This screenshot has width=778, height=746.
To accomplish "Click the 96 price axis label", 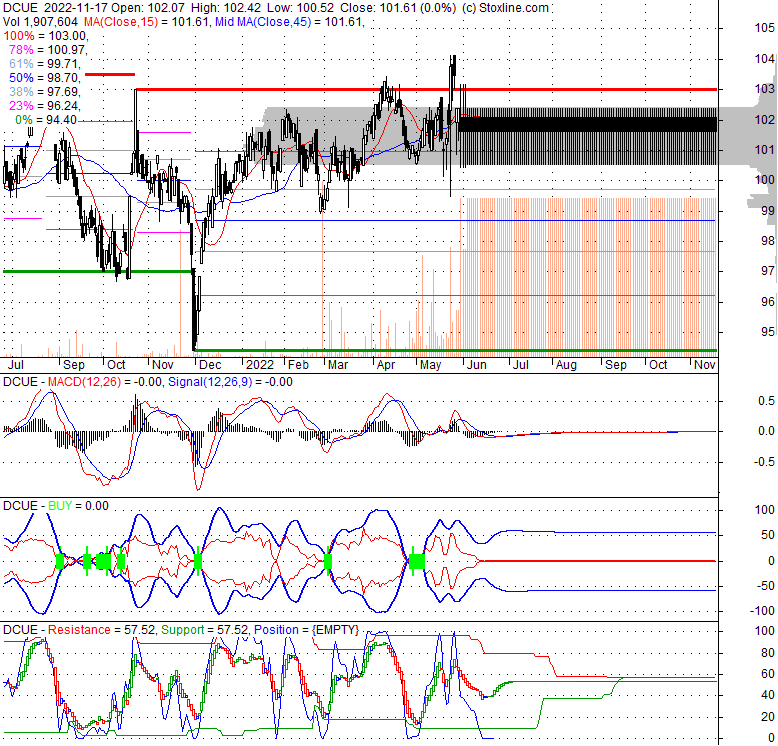I will tap(768, 301).
